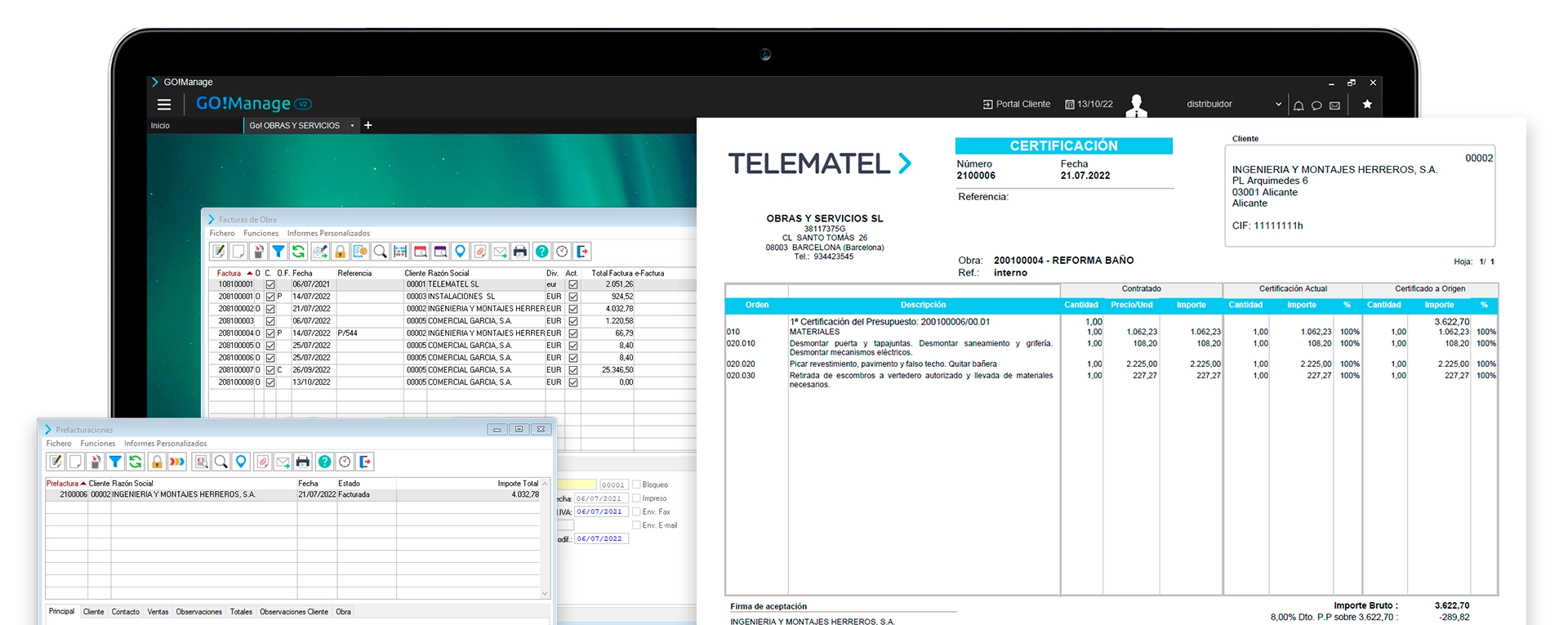The image size is (1568, 625).
Task: Toggle C. checkbox for invoice 208100002
Action: pos(270,310)
